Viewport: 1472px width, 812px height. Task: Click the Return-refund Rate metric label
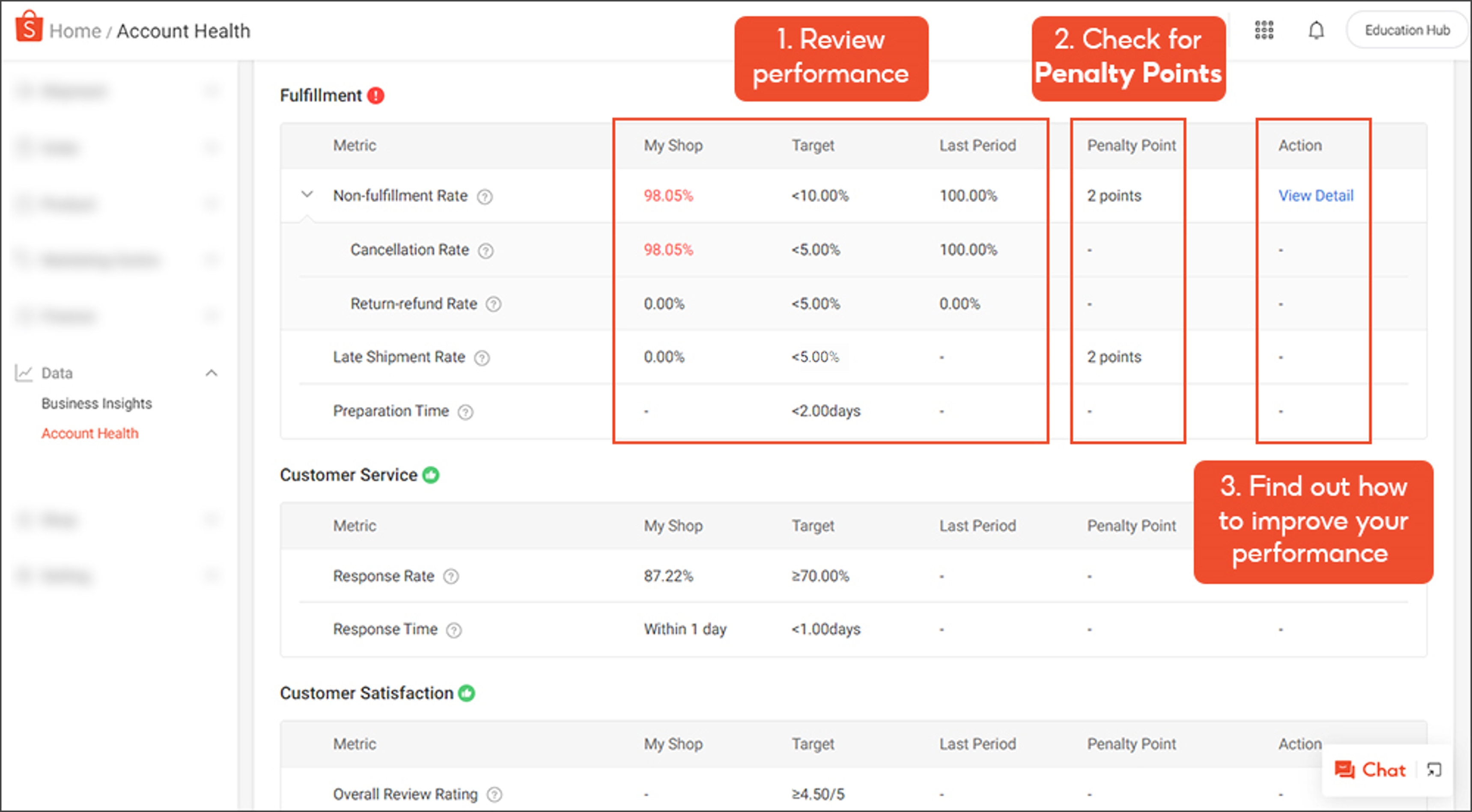413,303
